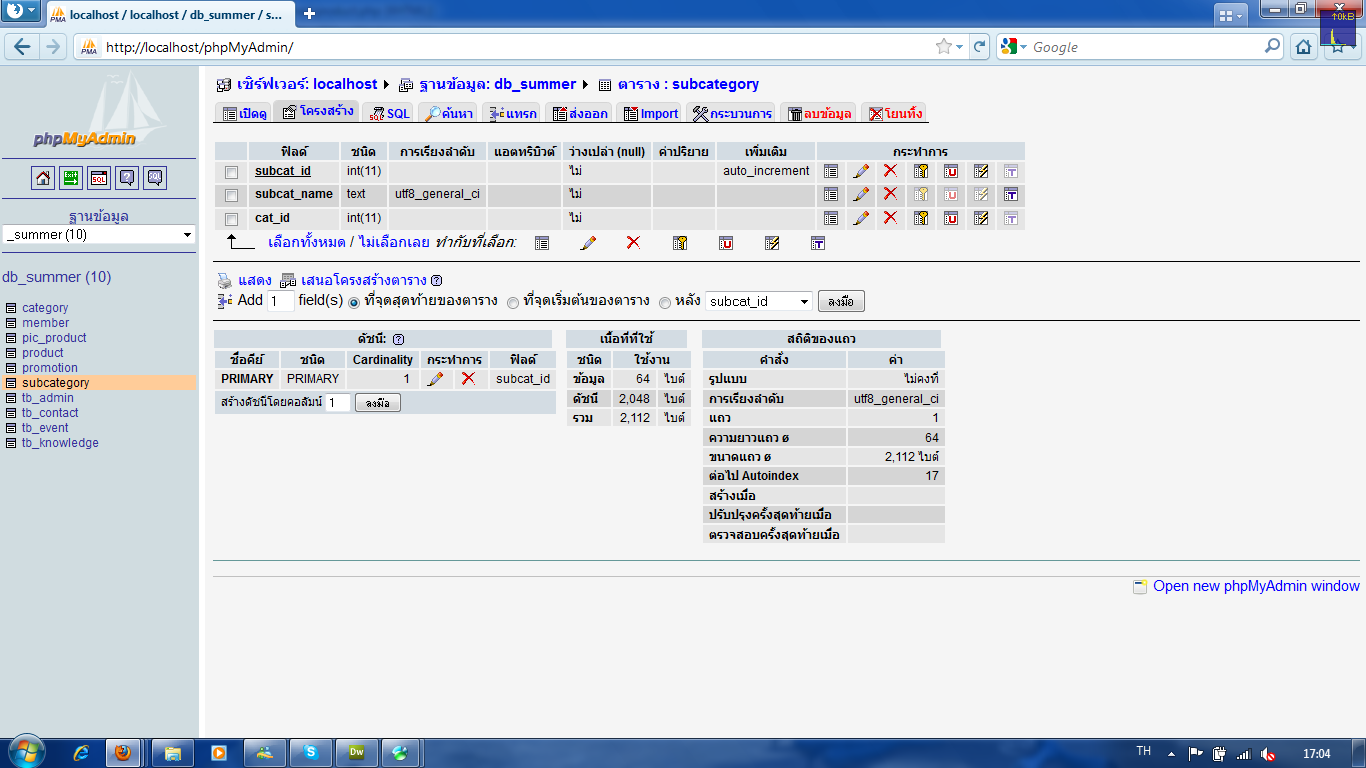1366x768 pixels.
Task: Click the index columns count input
Action: pyautogui.click(x=338, y=402)
